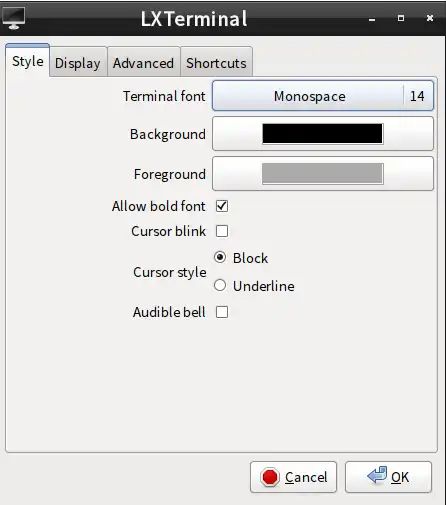Click the font size 14 field
Screen dimensions: 446x505
[417, 96]
